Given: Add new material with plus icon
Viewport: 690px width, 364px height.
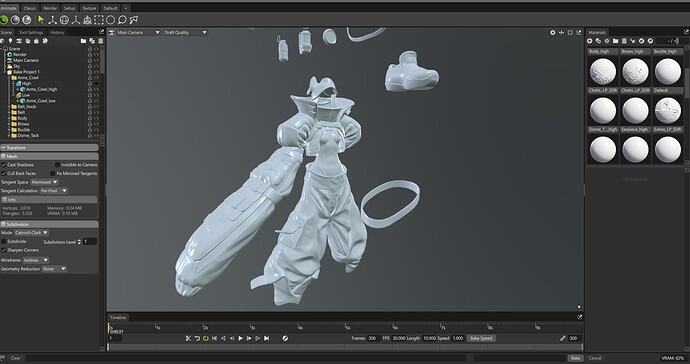Looking at the screenshot, I should (590, 41).
